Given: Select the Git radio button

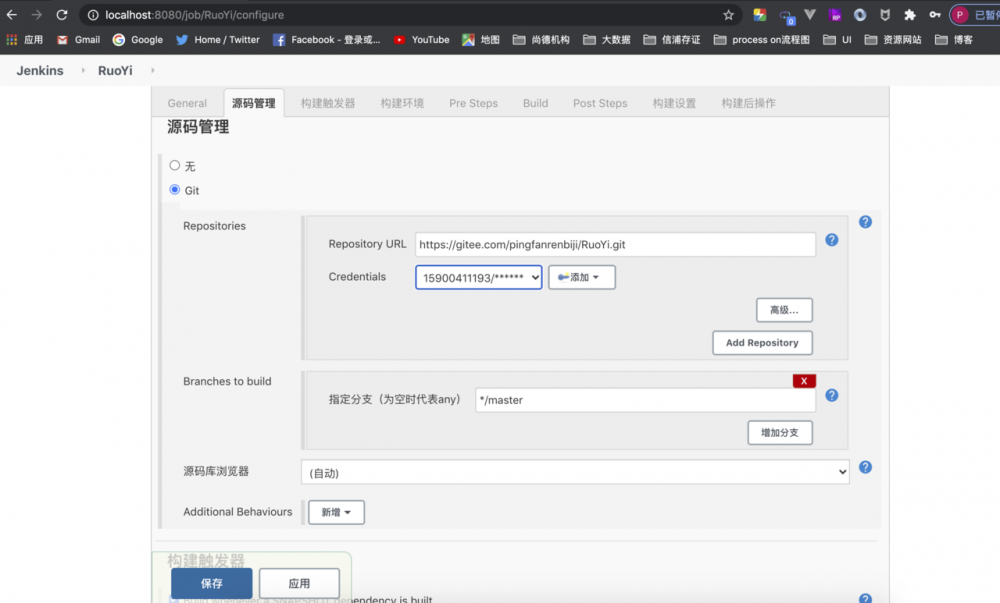Looking at the screenshot, I should pyautogui.click(x=175, y=190).
